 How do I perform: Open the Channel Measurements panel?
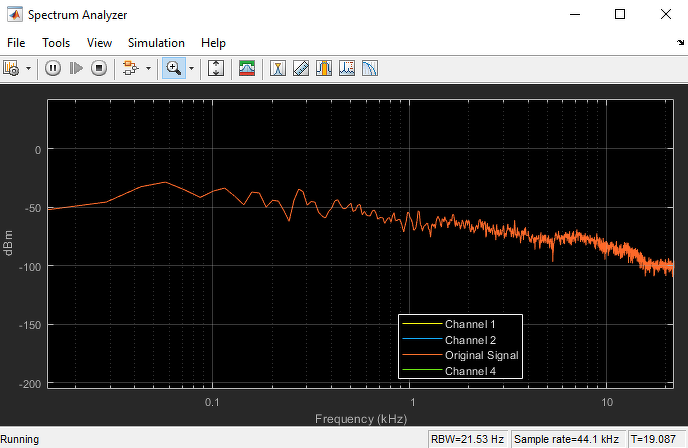[x=324, y=68]
